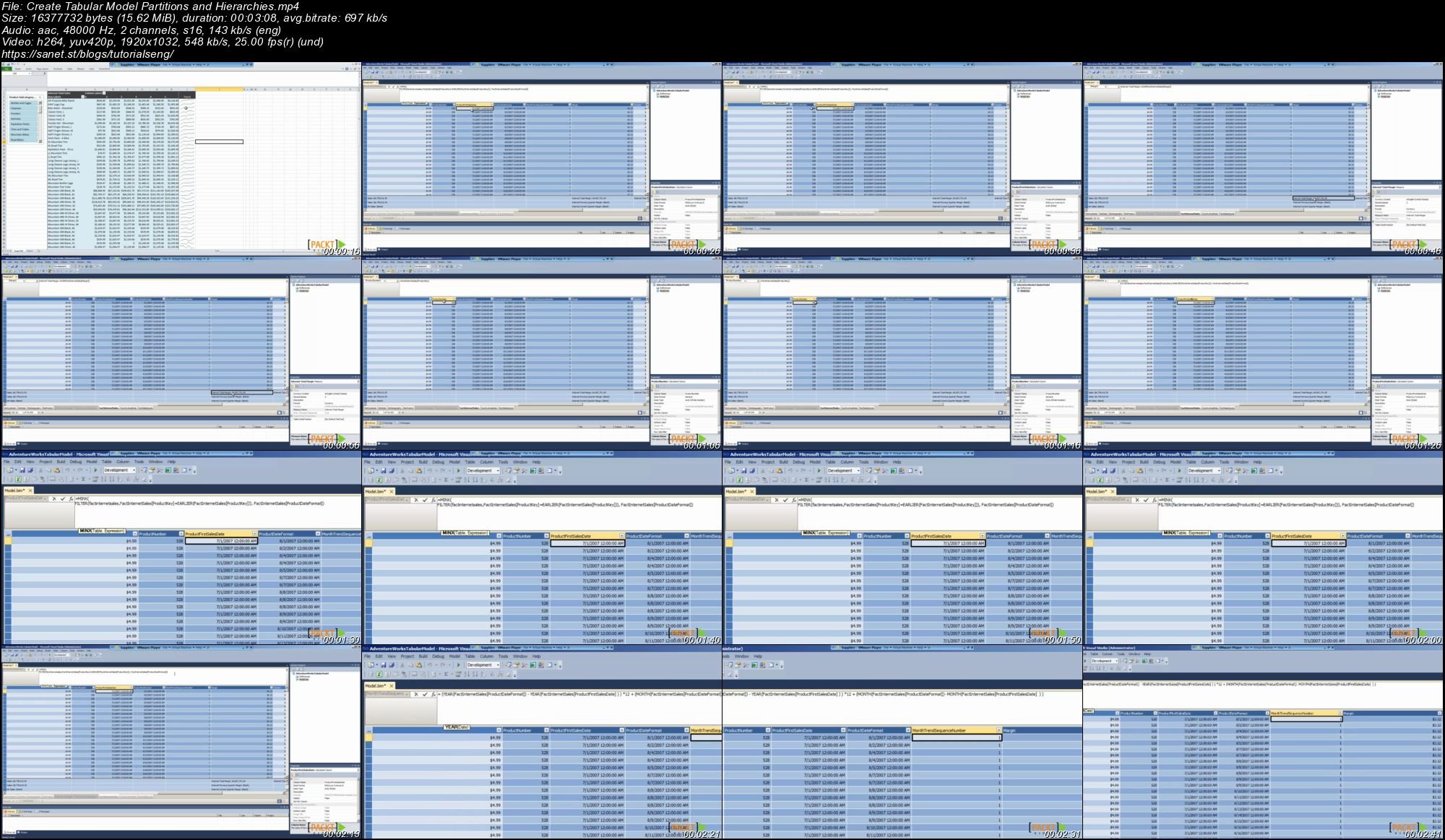This screenshot has height=840, width=1445.
Task: Open Column menu in 00:01:30 frame
Action: coord(123,462)
